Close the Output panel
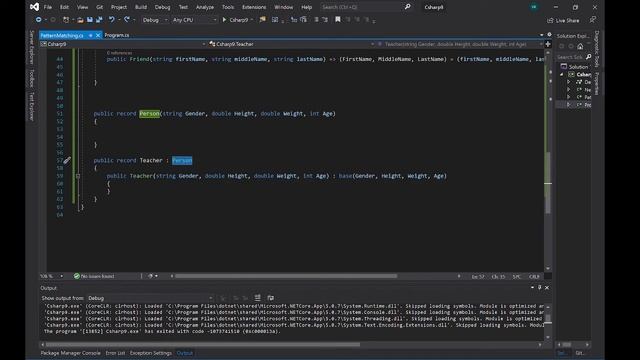This screenshot has height=360, width=640. click(547, 287)
